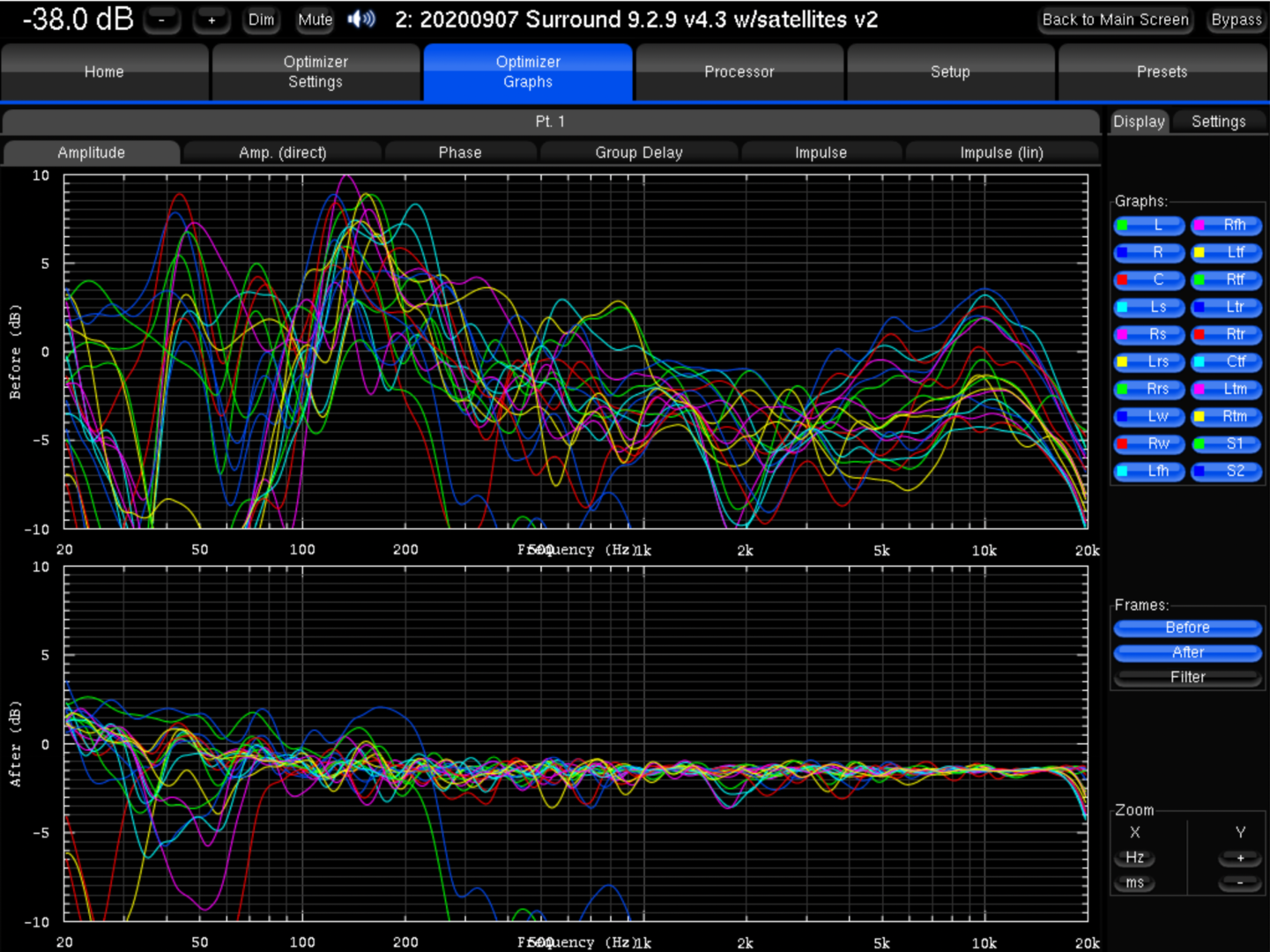Zoom out Y axis with minus
This screenshot has height=952, width=1270.
click(x=1240, y=882)
